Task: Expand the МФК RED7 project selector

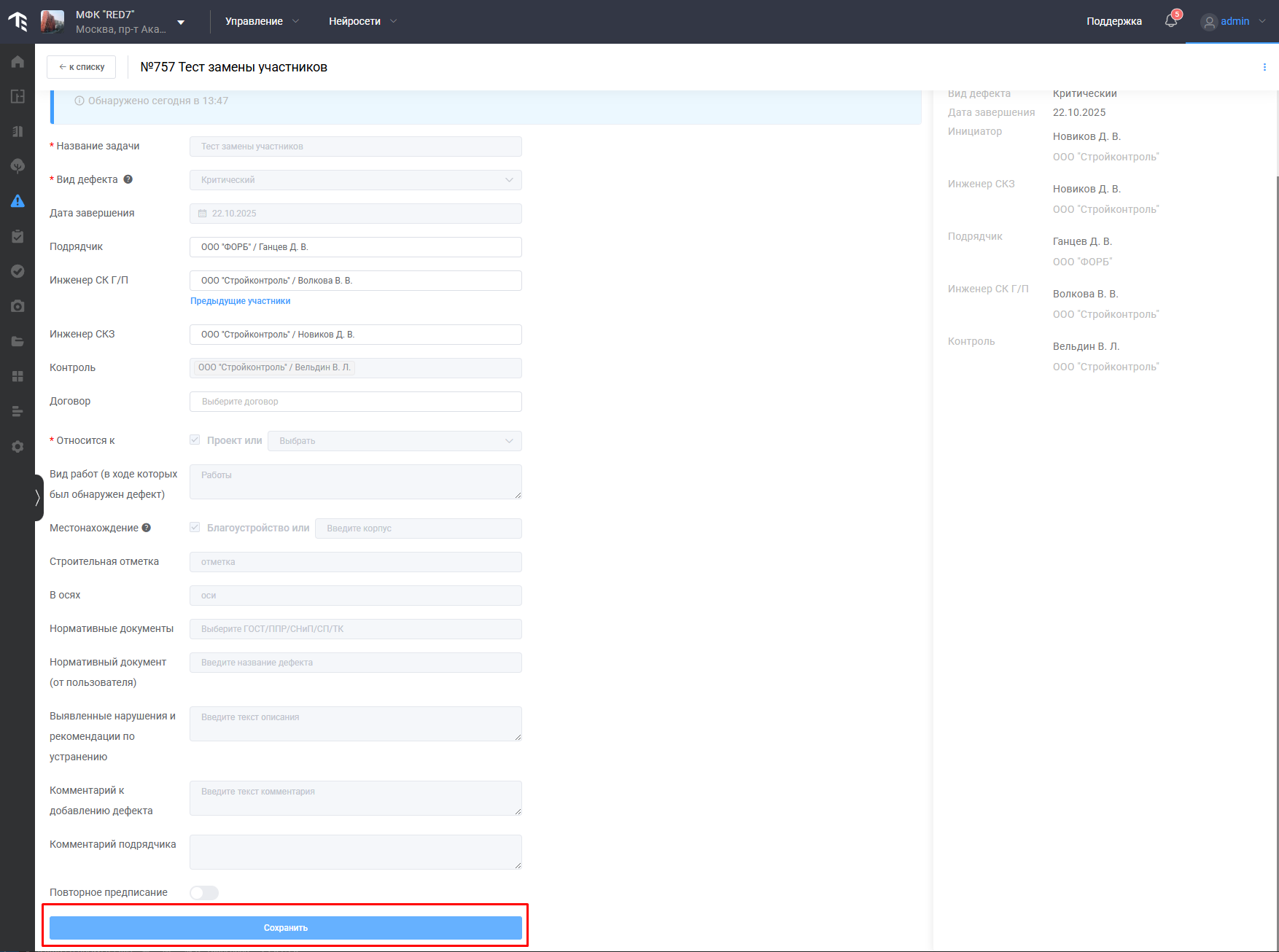Action: (181, 22)
